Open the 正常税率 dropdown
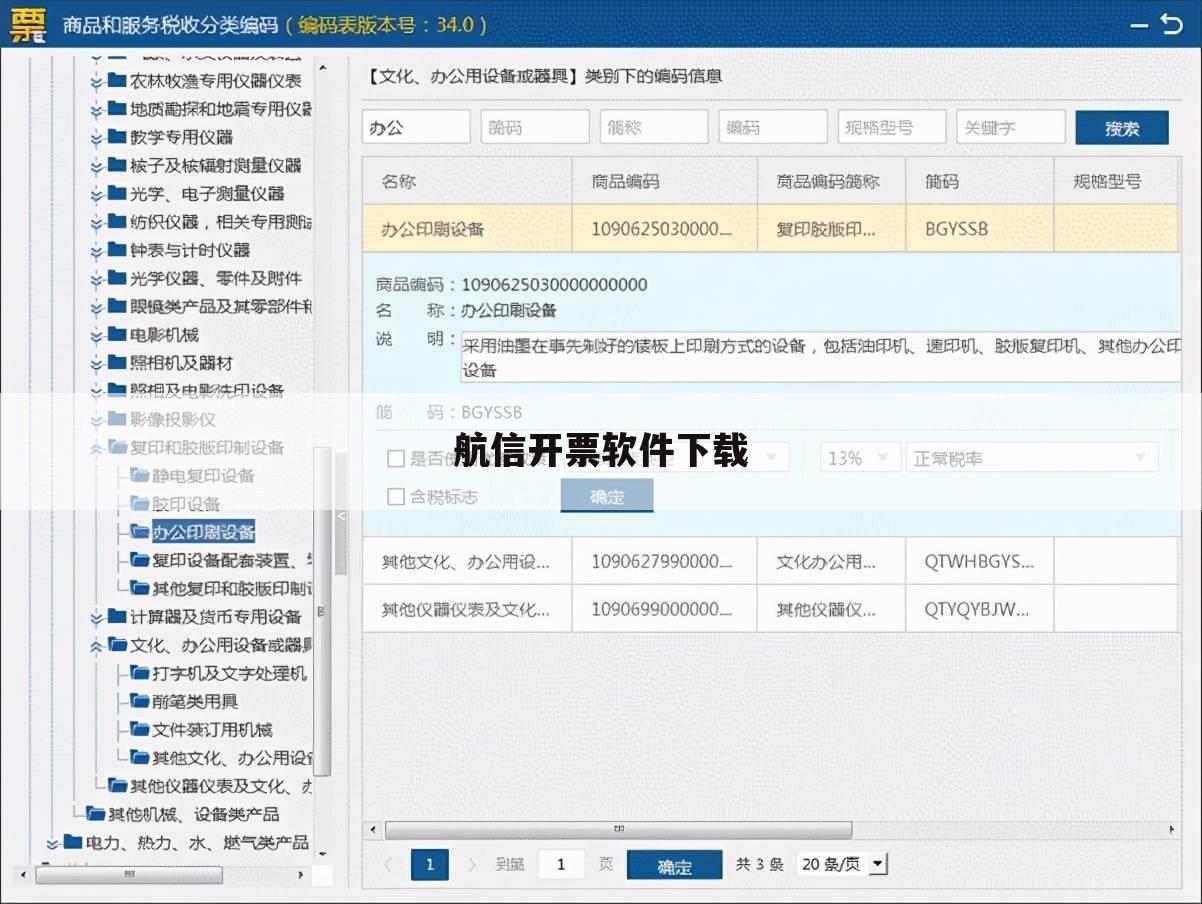 (1031, 458)
